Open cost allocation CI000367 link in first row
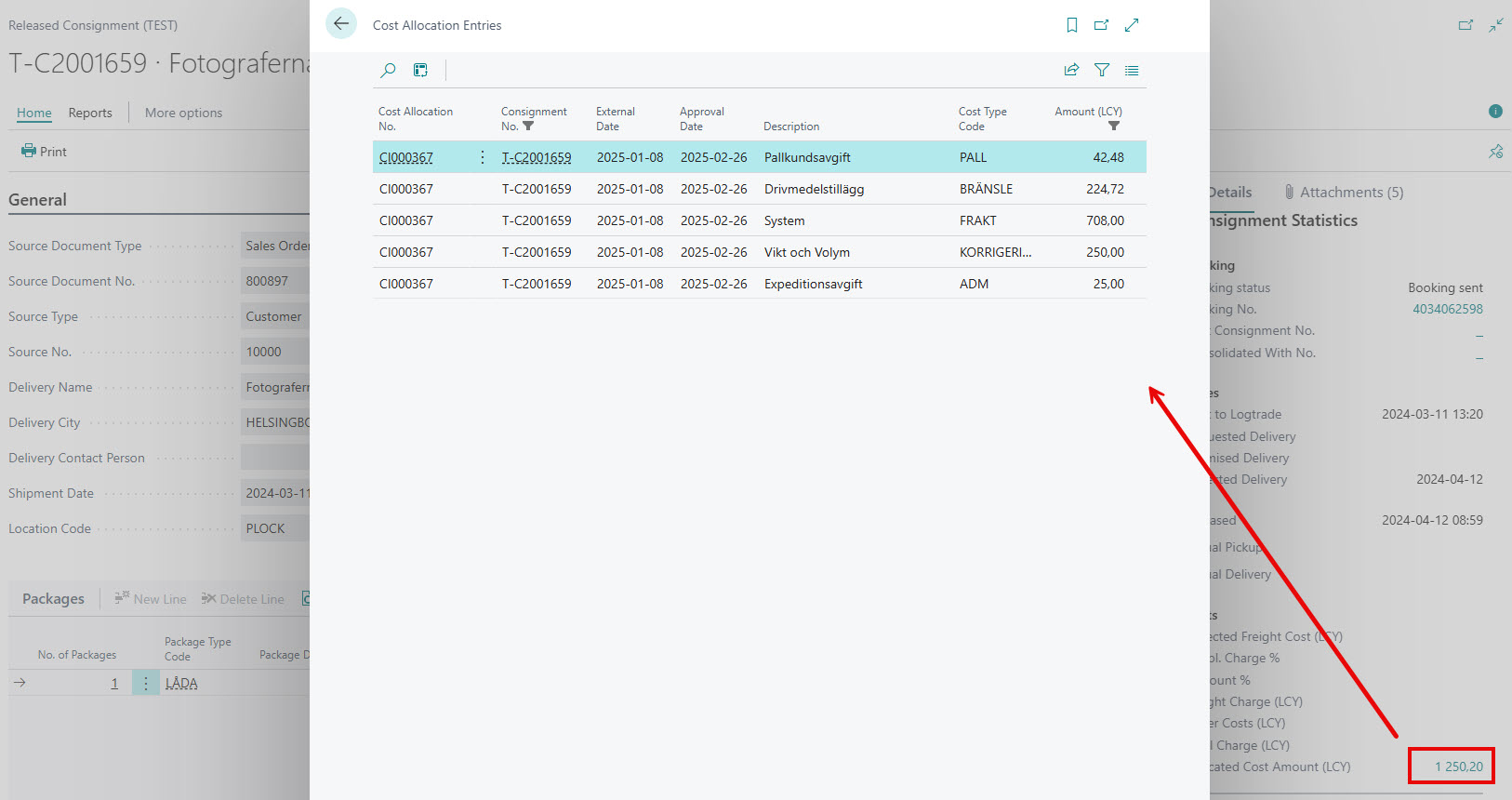The image size is (1512, 800). point(406,157)
